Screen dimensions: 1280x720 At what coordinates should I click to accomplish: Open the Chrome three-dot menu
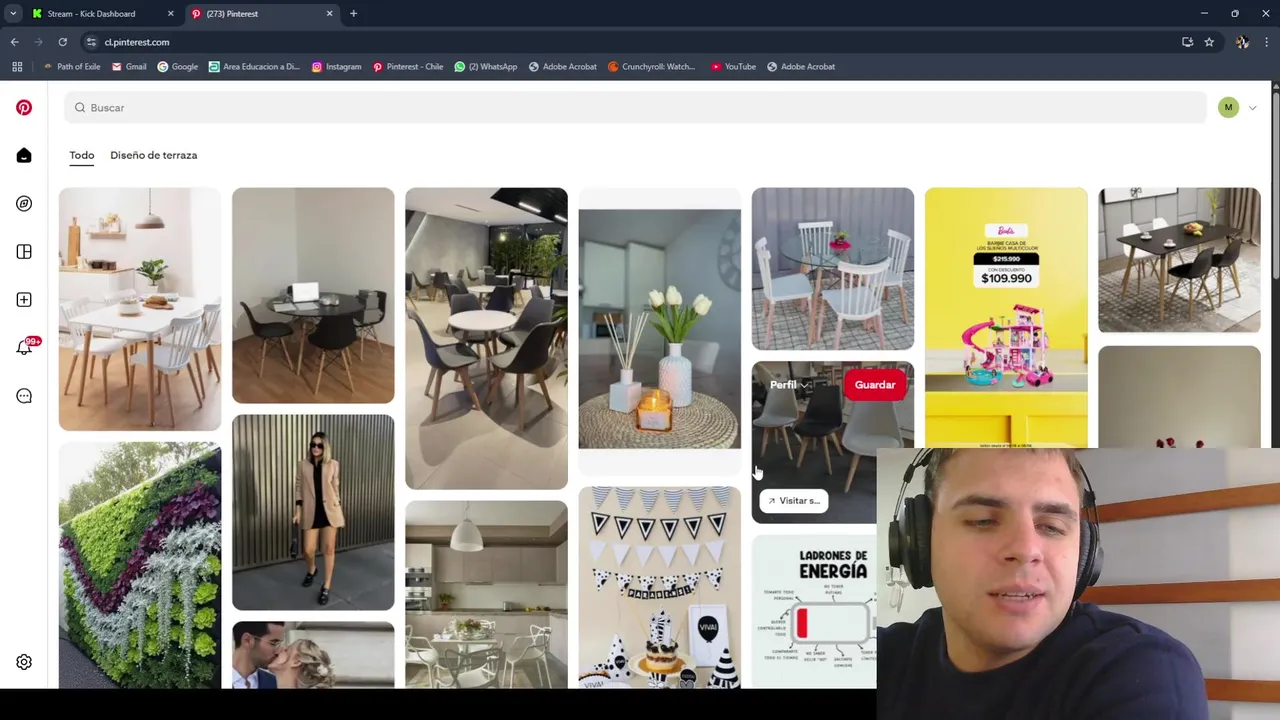click(x=1266, y=42)
